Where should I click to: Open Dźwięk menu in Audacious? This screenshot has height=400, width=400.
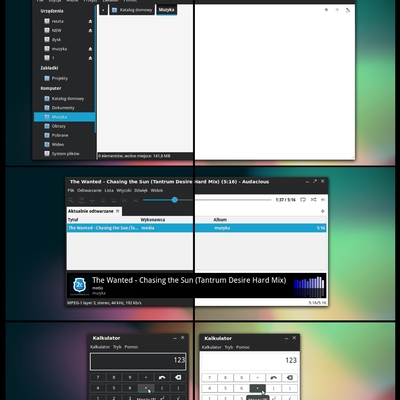tap(141, 190)
